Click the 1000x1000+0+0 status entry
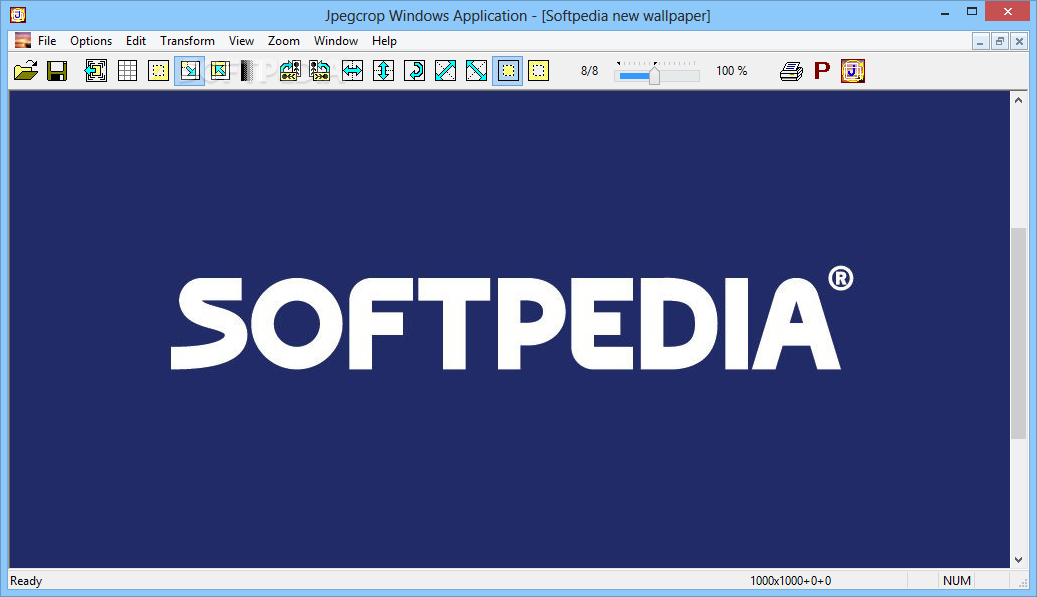This screenshot has height=597, width=1037. (x=790, y=580)
